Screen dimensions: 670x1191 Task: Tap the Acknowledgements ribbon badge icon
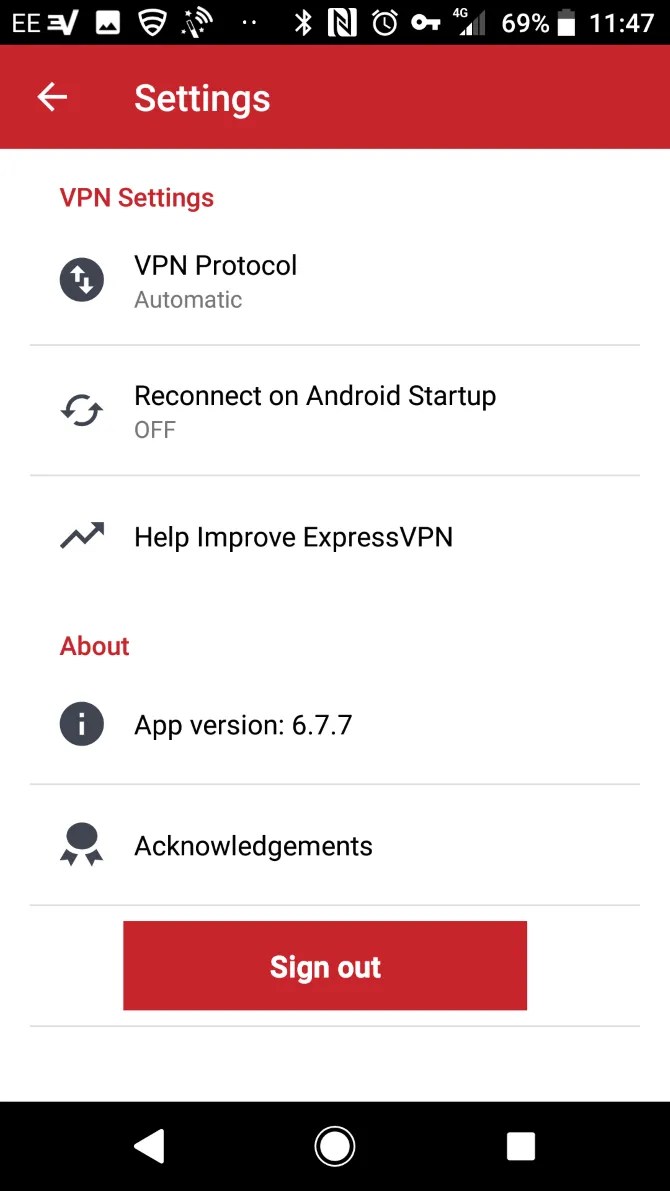click(81, 845)
